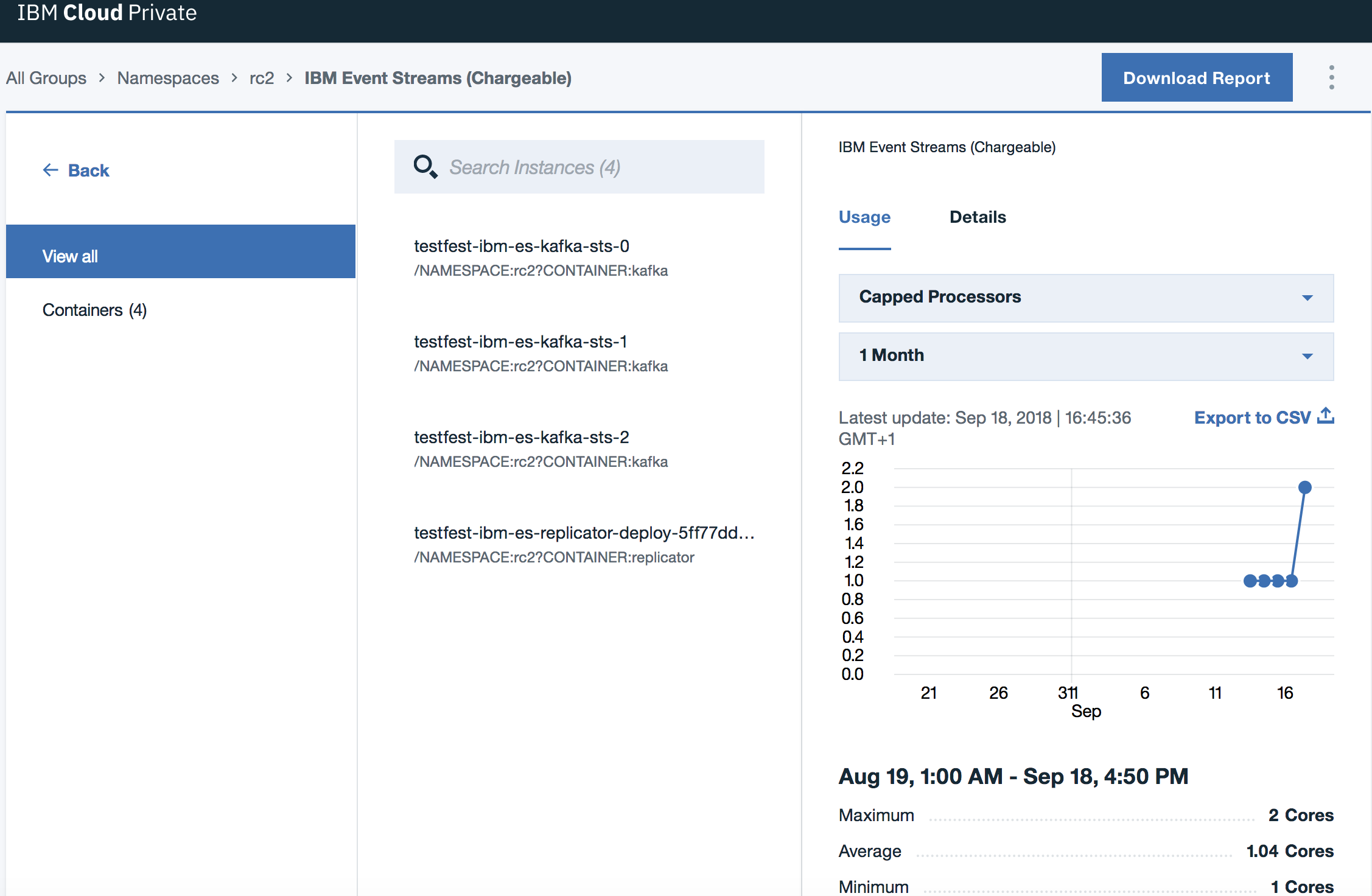The height and width of the screenshot is (896, 1372).
Task: Click the search magnifier icon
Action: [425, 167]
